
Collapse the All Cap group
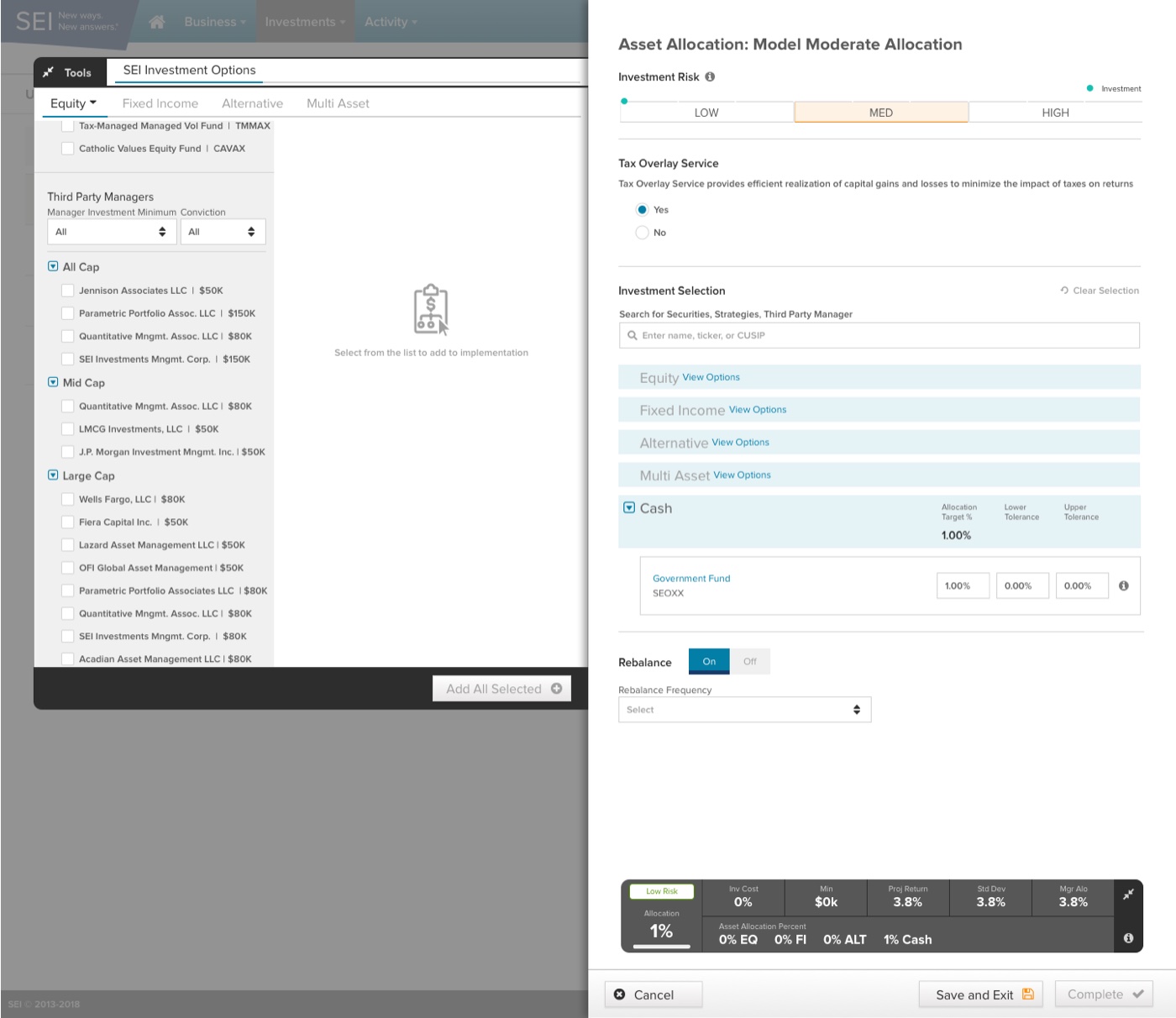click(53, 266)
